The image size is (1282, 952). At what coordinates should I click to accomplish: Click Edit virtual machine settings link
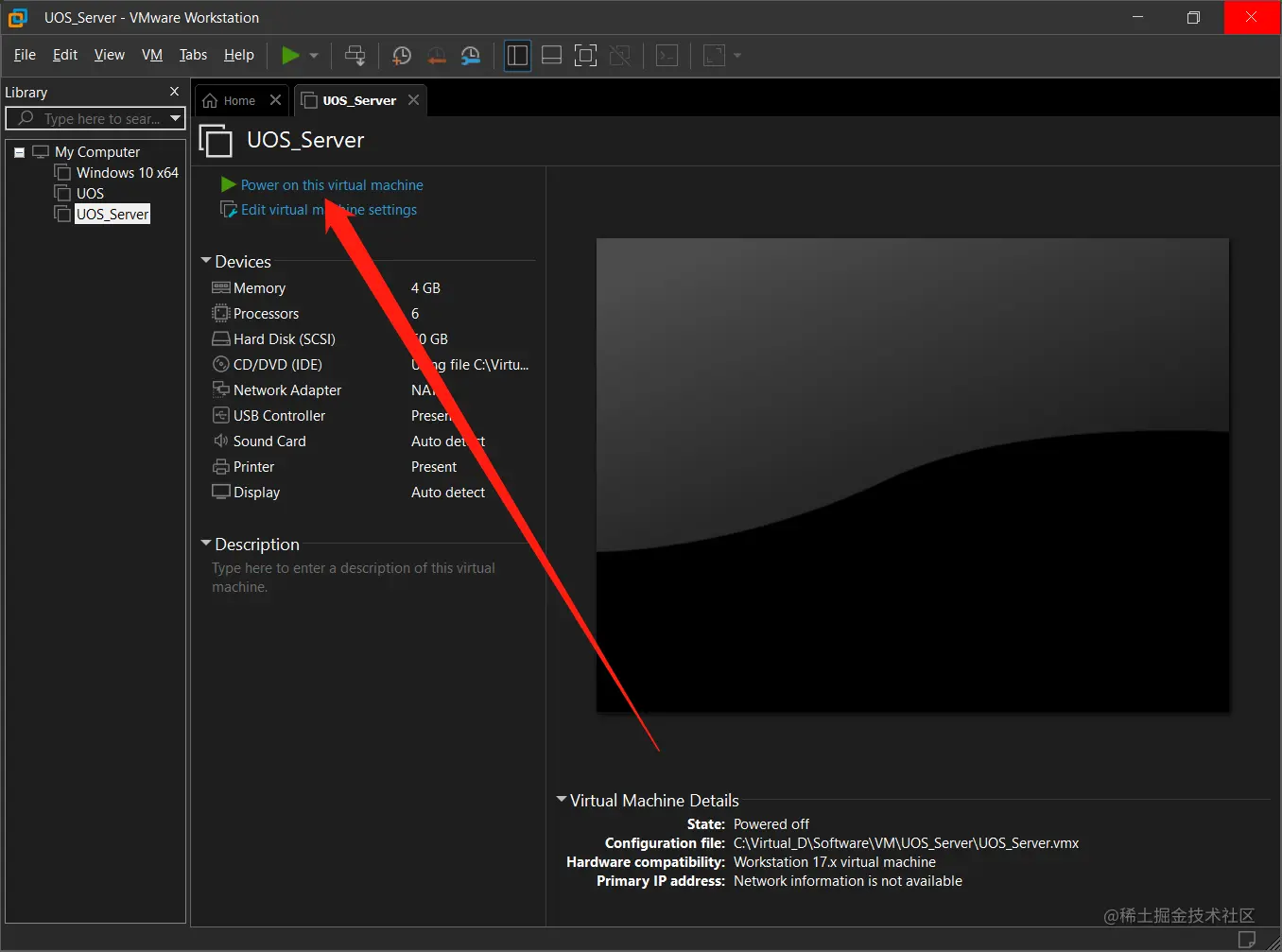329,210
